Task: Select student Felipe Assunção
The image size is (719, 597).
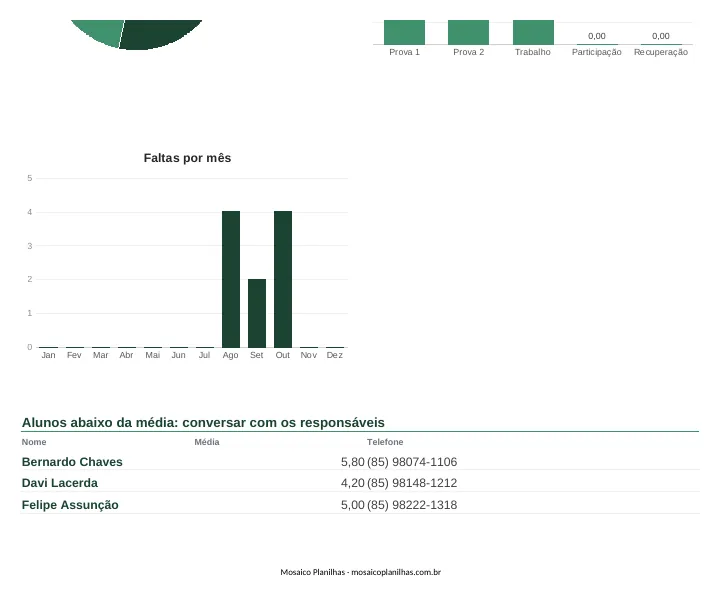Action: coord(70,505)
